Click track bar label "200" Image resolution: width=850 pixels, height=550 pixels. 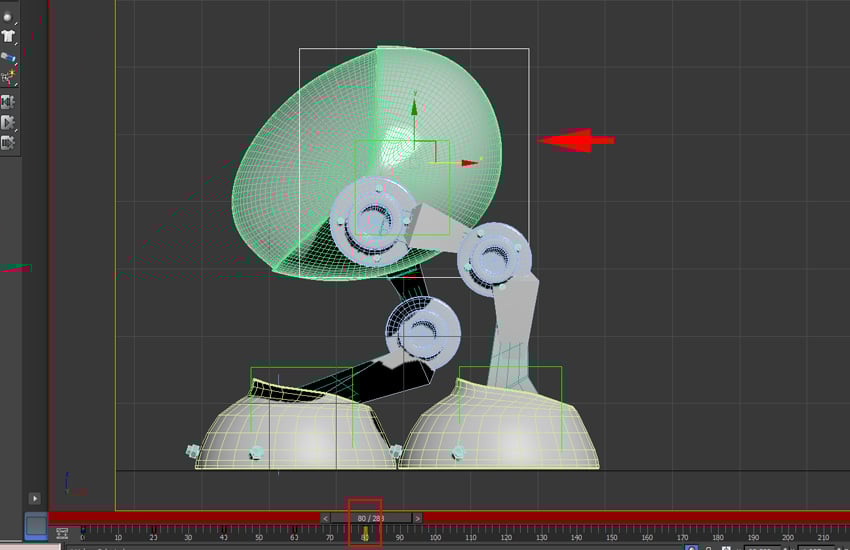788,538
